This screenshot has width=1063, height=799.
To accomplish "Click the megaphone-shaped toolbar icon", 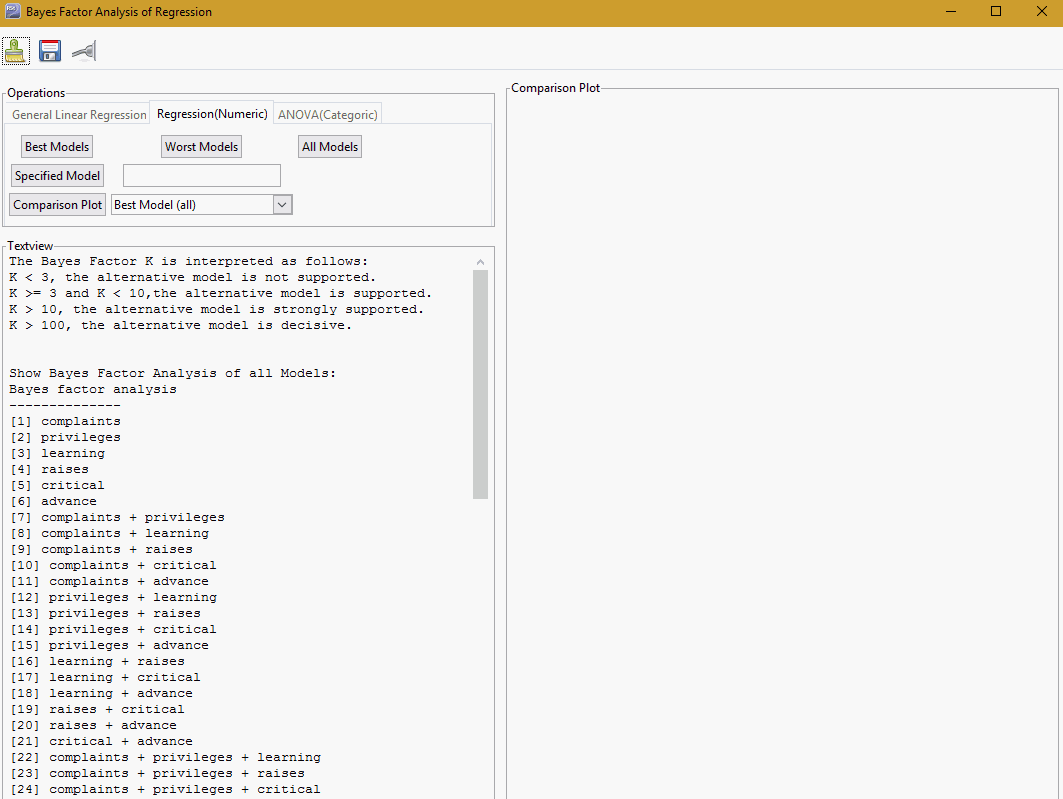I will (x=84, y=51).
